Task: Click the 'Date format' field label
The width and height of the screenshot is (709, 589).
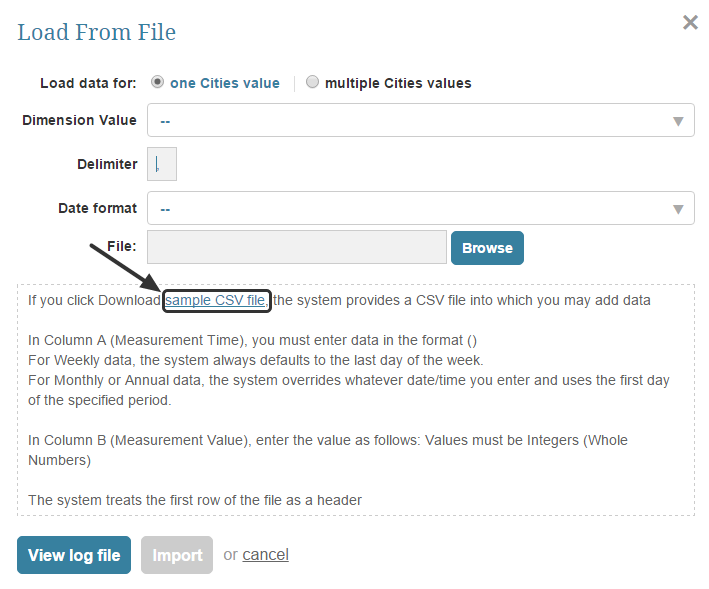Action: click(97, 209)
